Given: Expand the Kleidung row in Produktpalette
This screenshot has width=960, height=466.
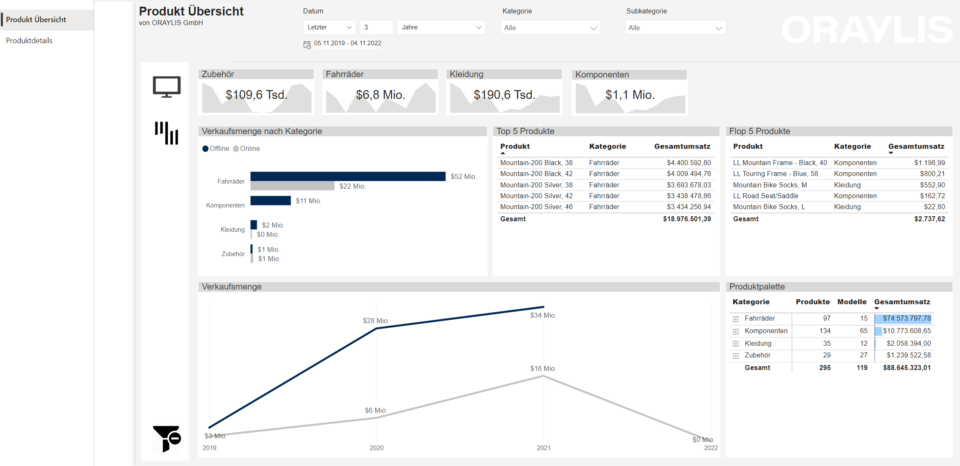Looking at the screenshot, I should point(735,344).
